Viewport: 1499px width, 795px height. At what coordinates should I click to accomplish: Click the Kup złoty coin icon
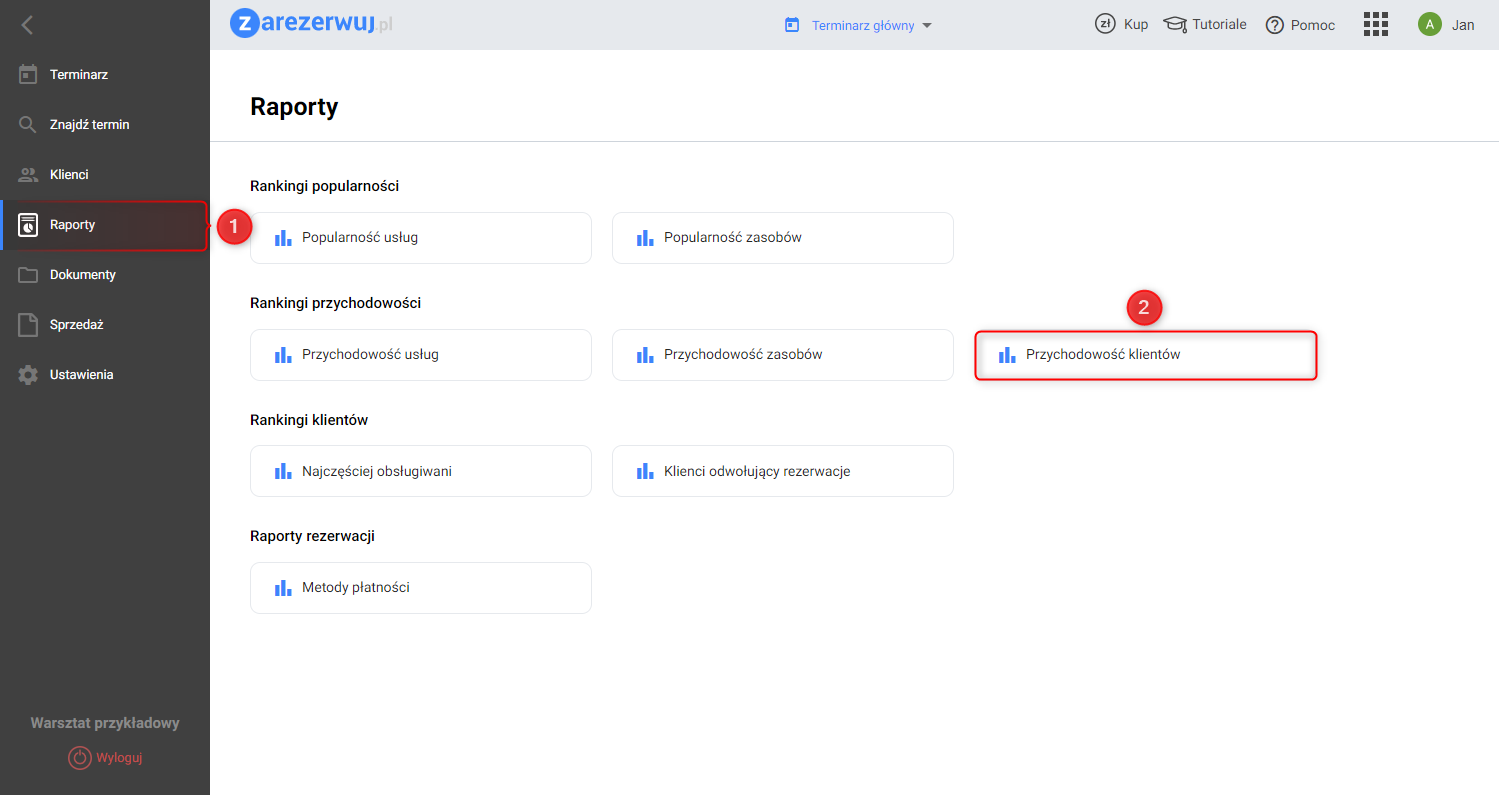tap(1105, 25)
